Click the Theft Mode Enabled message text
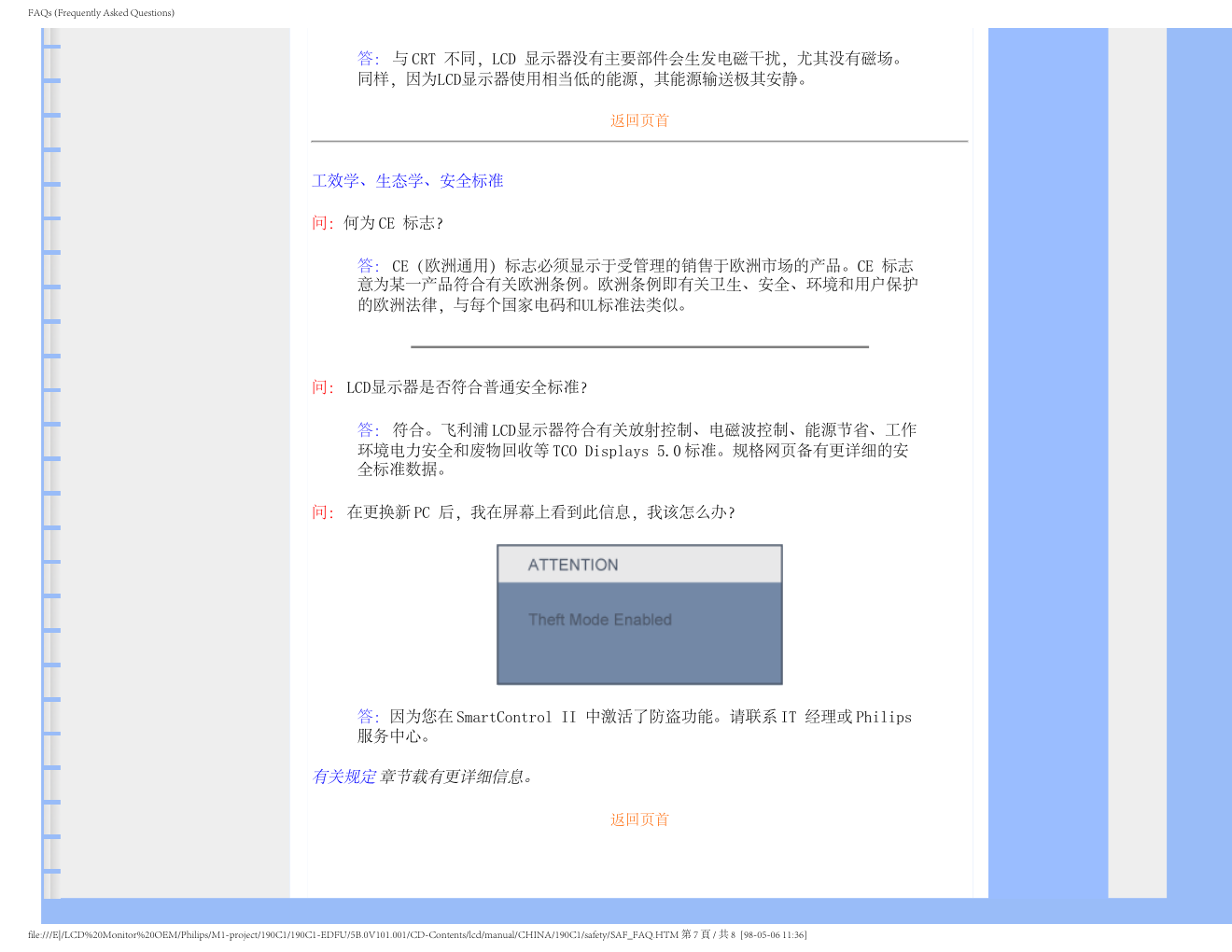Viewport: 1232px width, 952px height. (599, 620)
